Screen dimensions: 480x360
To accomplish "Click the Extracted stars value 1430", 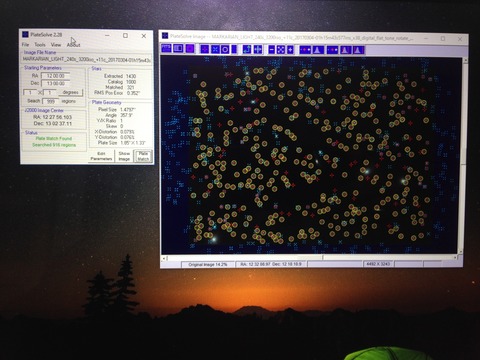I will [131, 76].
